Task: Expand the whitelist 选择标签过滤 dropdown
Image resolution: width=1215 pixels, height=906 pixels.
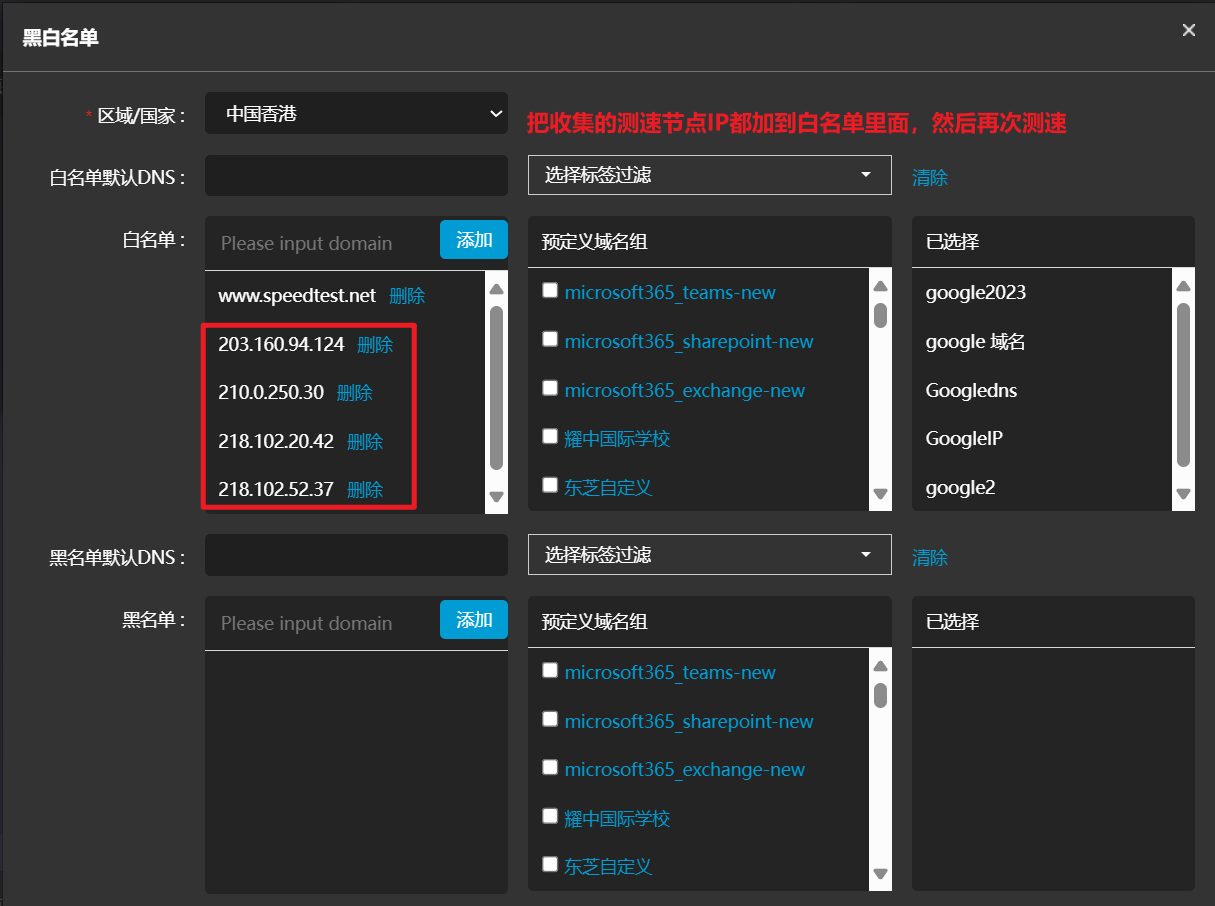Action: click(x=709, y=175)
